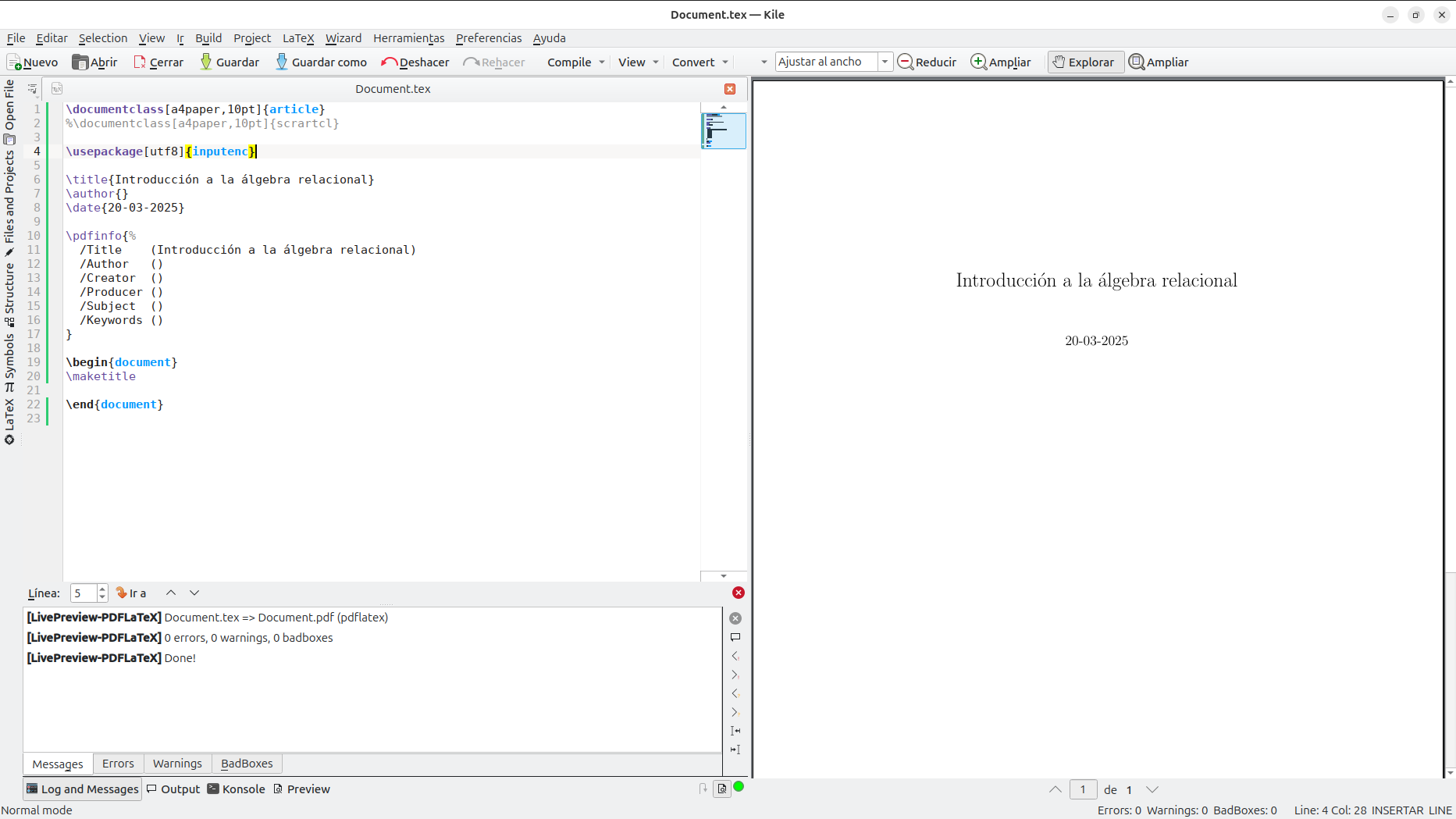Close Document.tex tab with red X
Viewport: 1456px width, 819px height.
(730, 89)
